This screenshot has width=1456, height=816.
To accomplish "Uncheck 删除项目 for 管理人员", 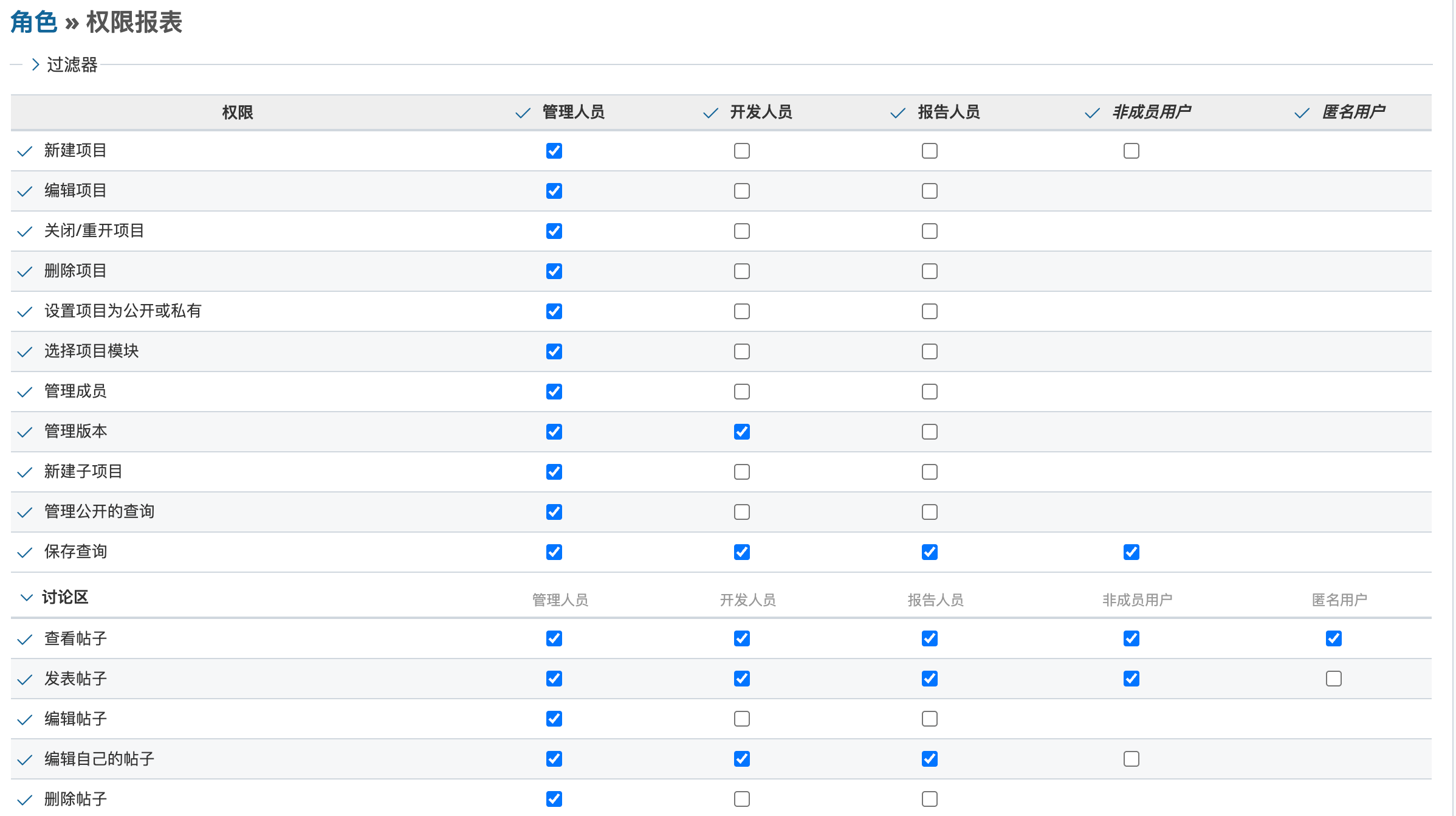I will click(x=554, y=271).
